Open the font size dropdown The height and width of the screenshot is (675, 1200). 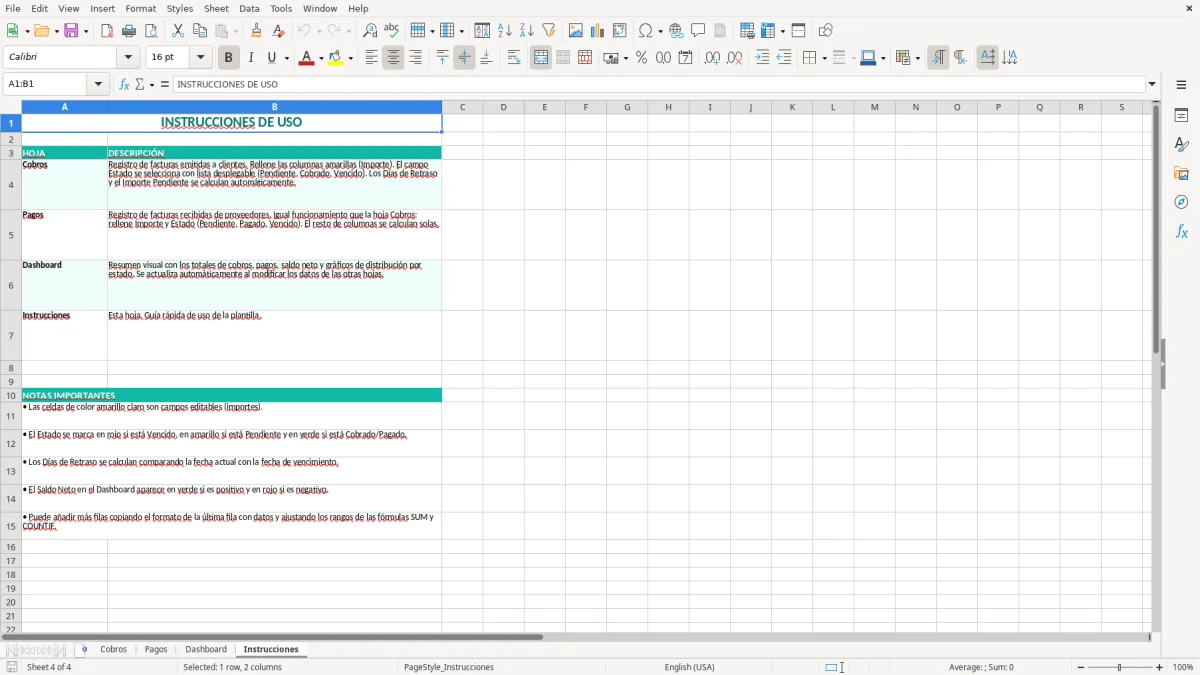click(x=200, y=58)
